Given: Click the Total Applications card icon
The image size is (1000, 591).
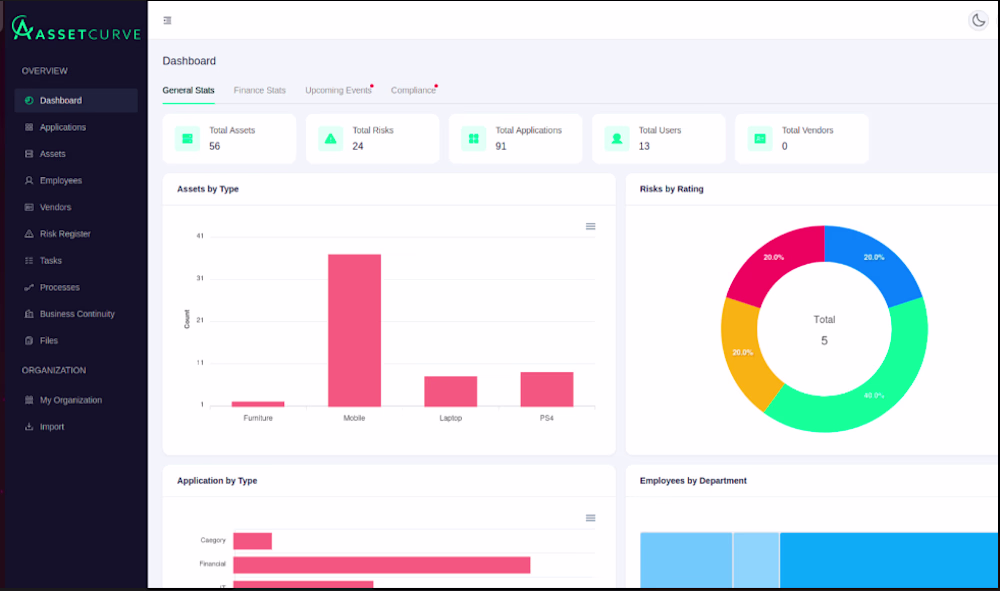Looking at the screenshot, I should tap(474, 138).
